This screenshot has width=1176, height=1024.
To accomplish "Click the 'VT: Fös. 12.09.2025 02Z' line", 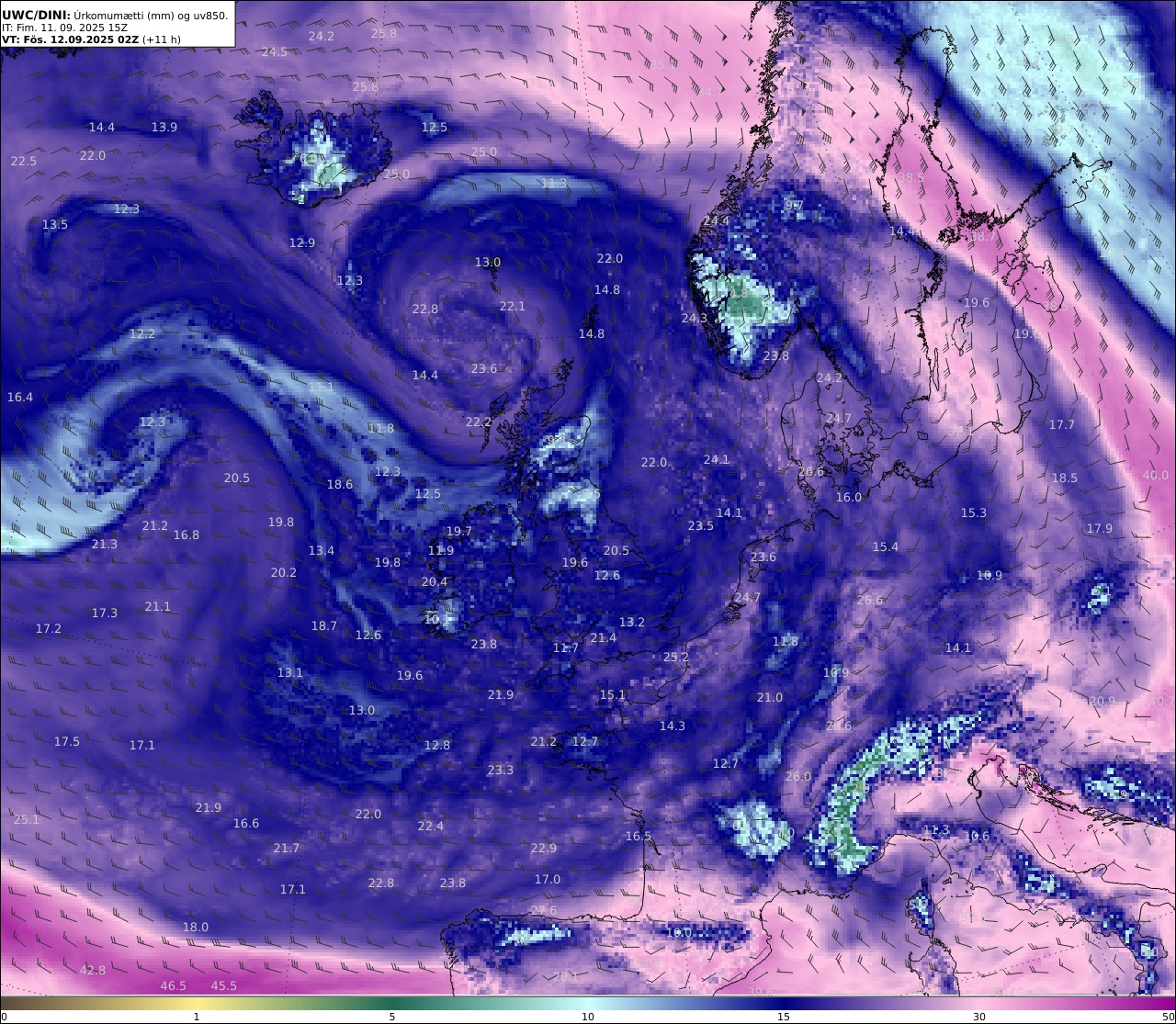I will point(69,39).
